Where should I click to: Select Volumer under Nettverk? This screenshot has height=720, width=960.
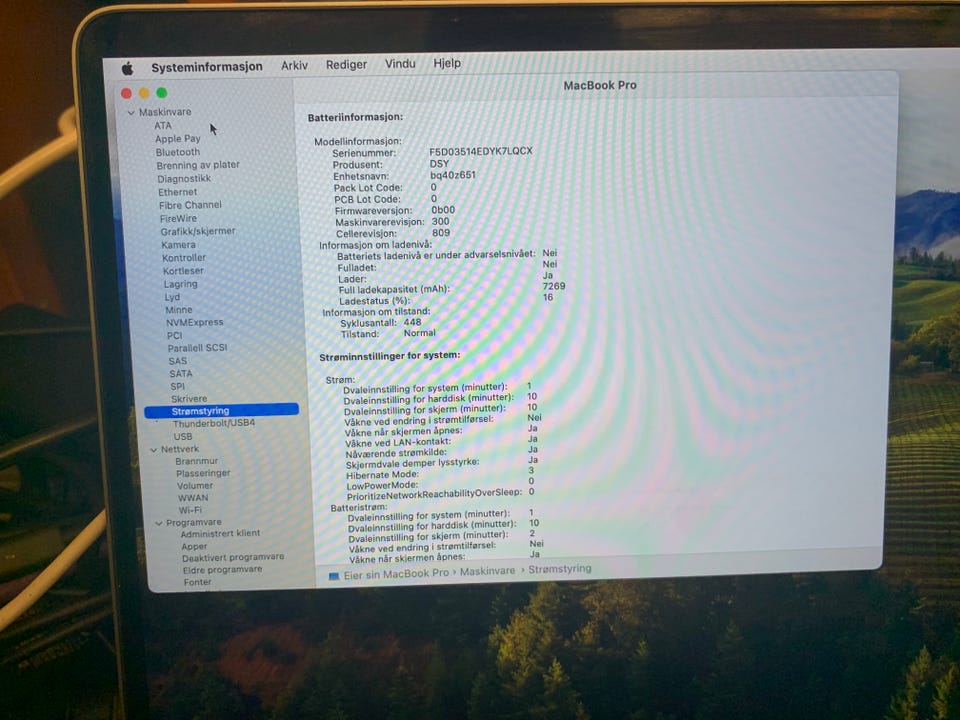pos(195,486)
